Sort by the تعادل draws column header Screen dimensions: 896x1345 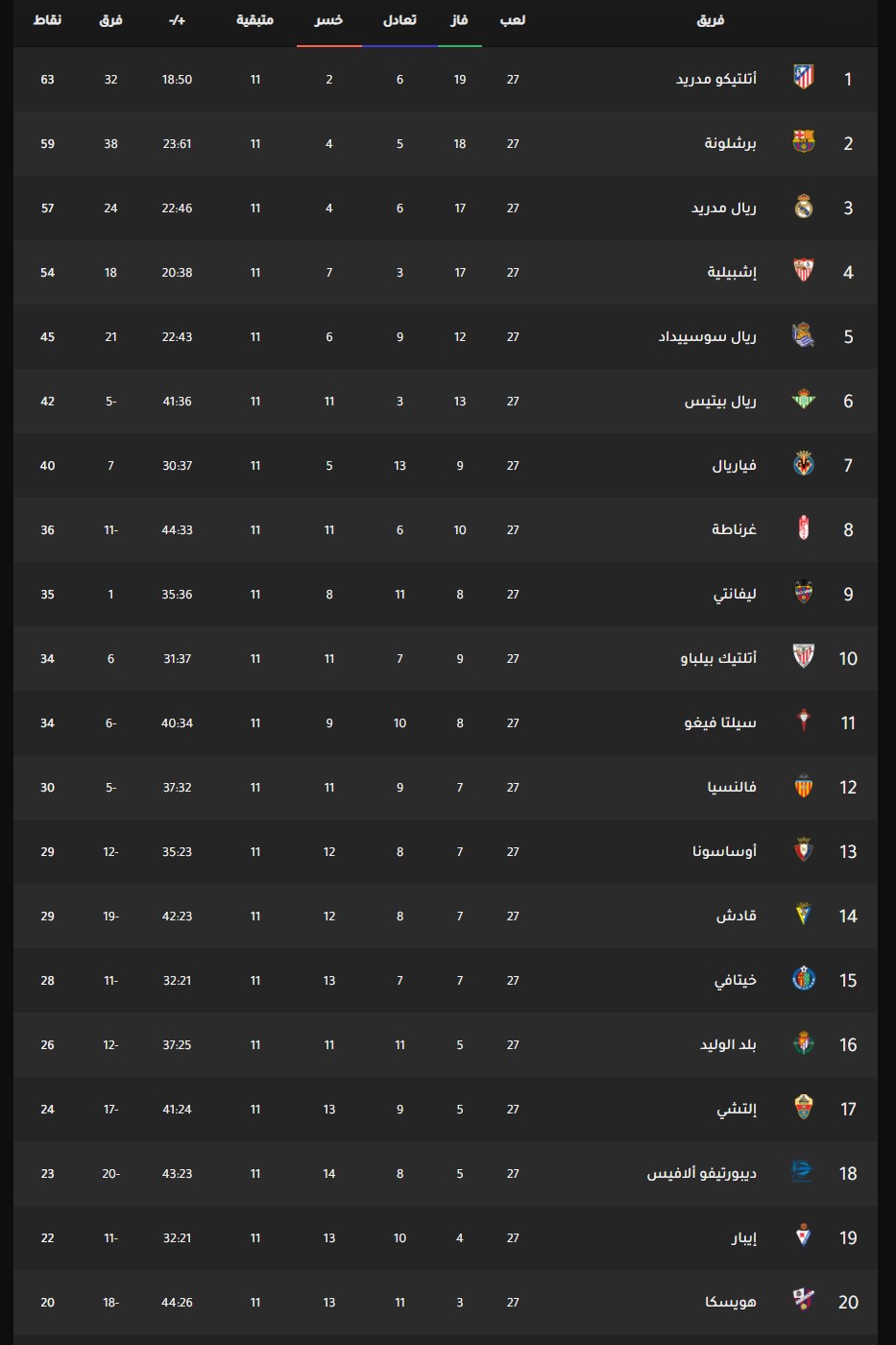coord(400,20)
